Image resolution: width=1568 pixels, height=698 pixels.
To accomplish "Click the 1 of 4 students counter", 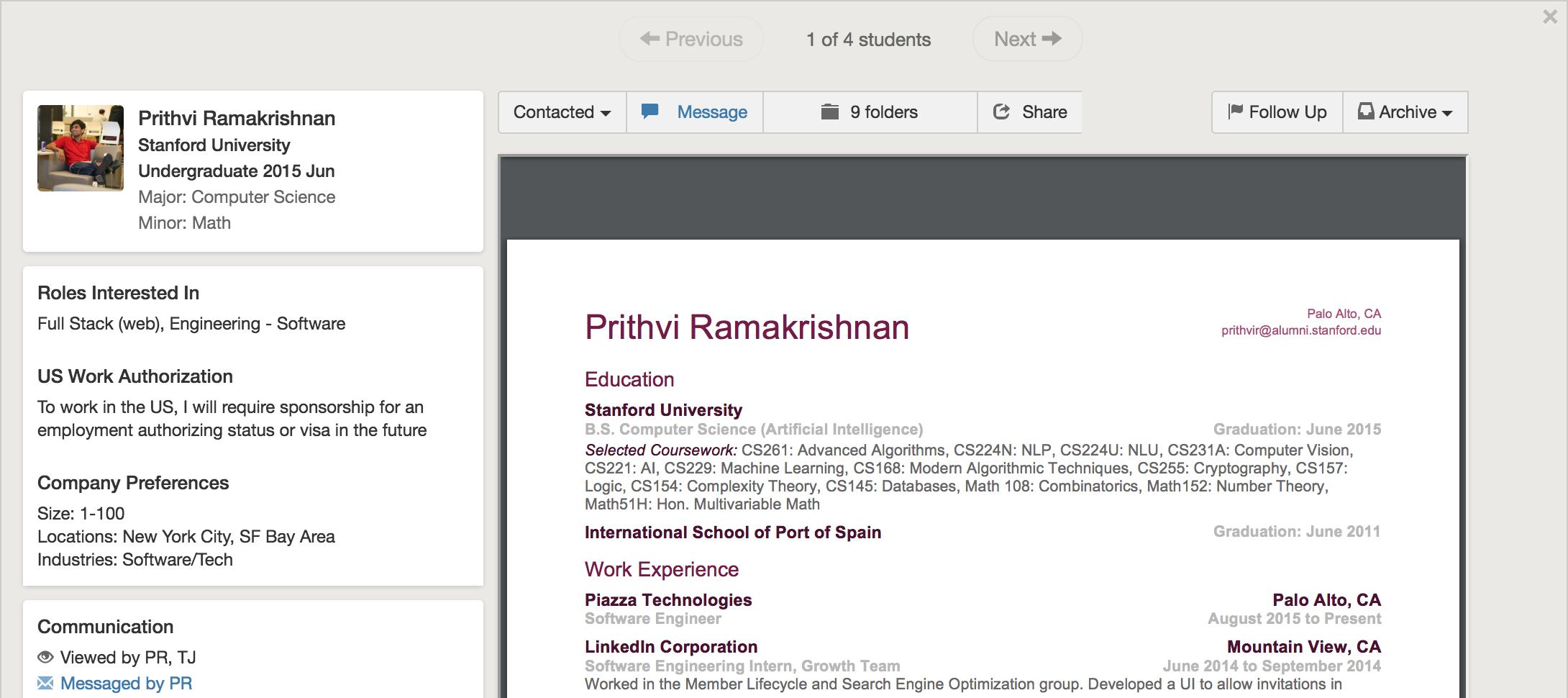I will click(868, 40).
